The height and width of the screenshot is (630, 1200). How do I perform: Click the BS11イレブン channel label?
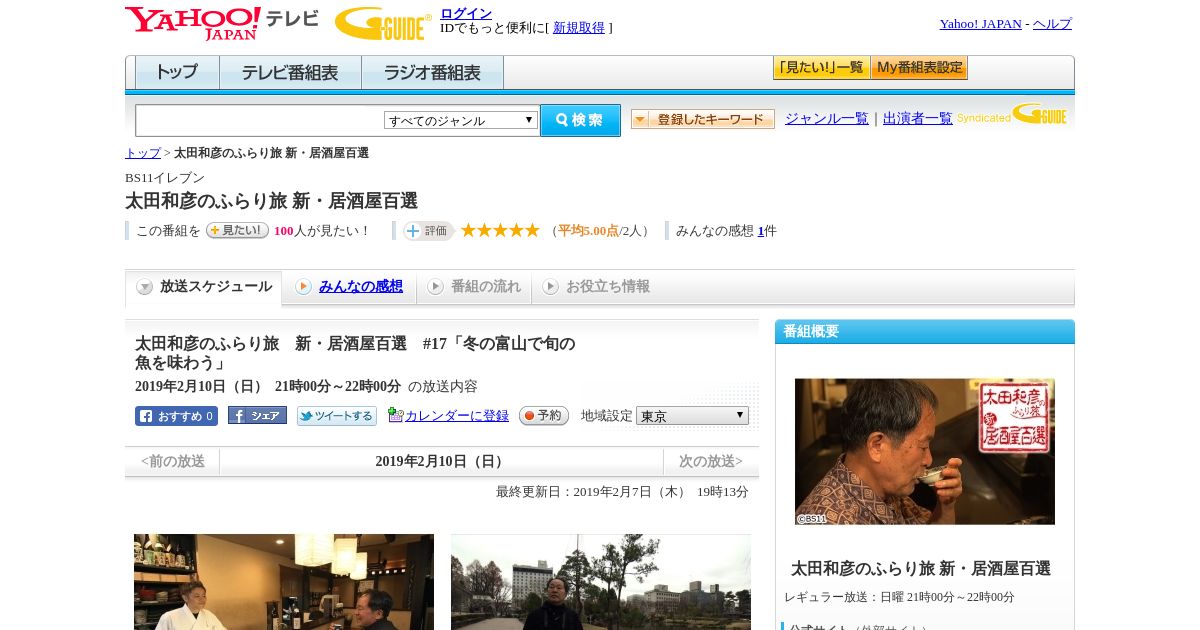(x=165, y=178)
